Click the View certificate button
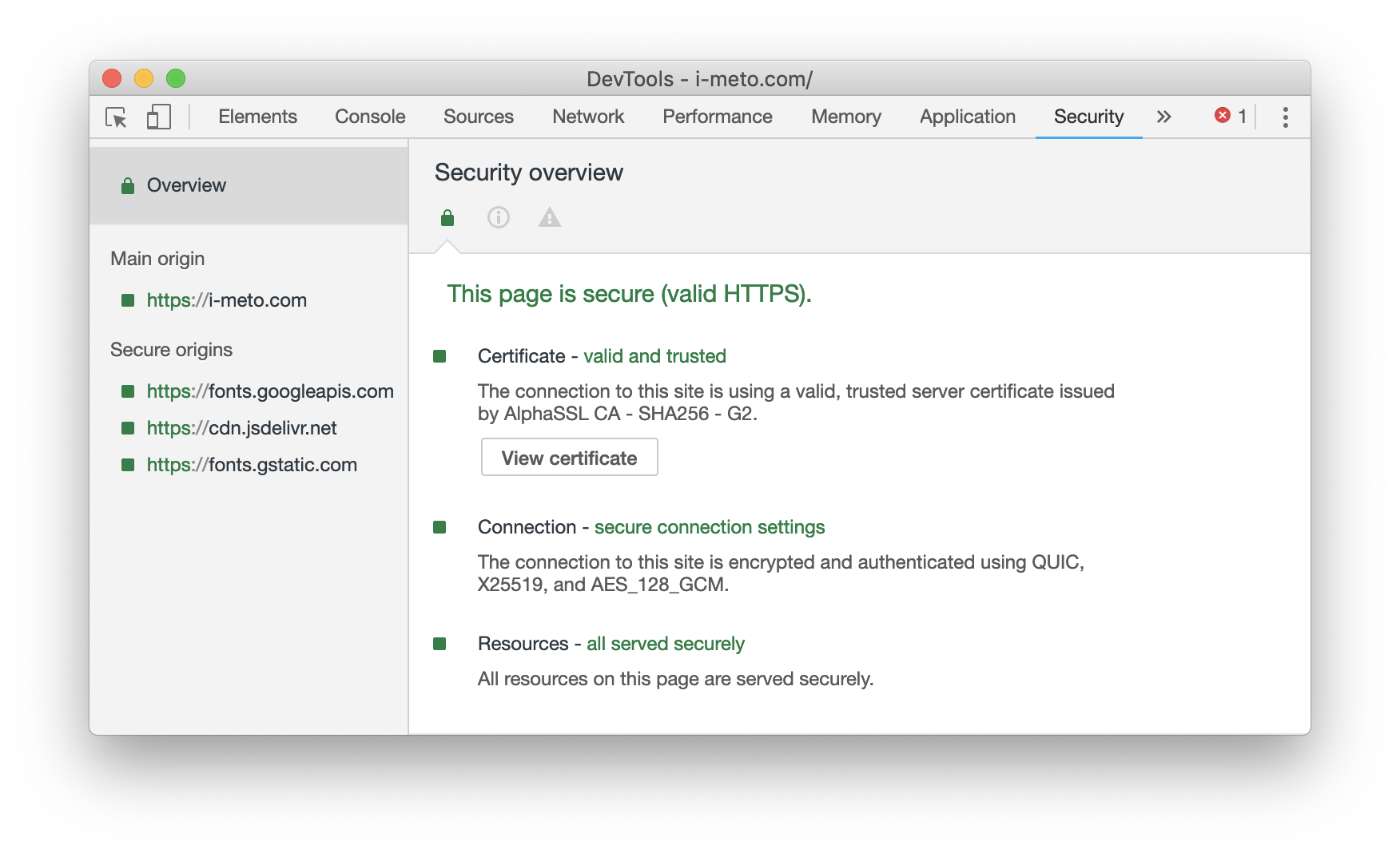 (569, 457)
